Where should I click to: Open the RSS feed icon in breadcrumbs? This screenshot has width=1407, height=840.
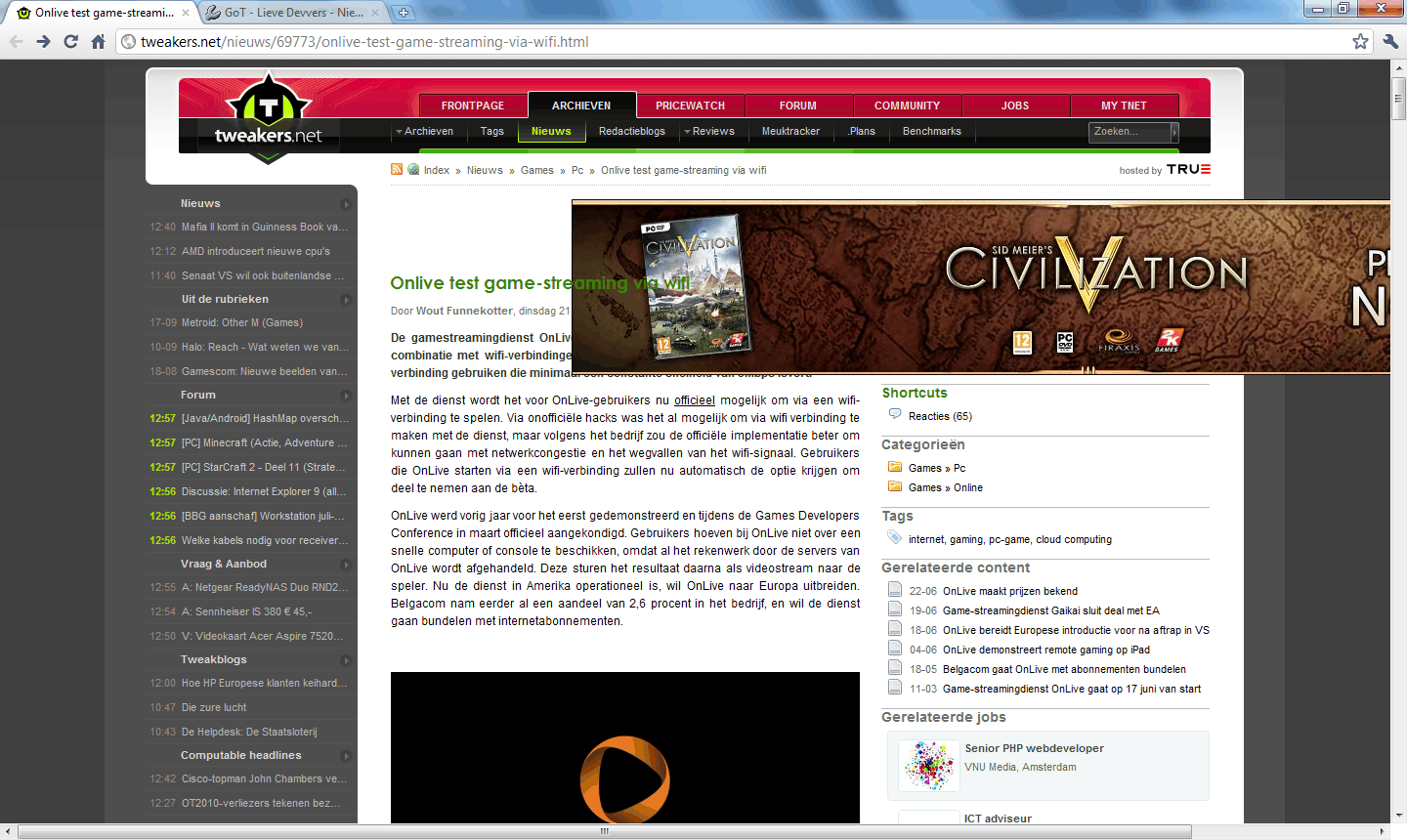(397, 169)
